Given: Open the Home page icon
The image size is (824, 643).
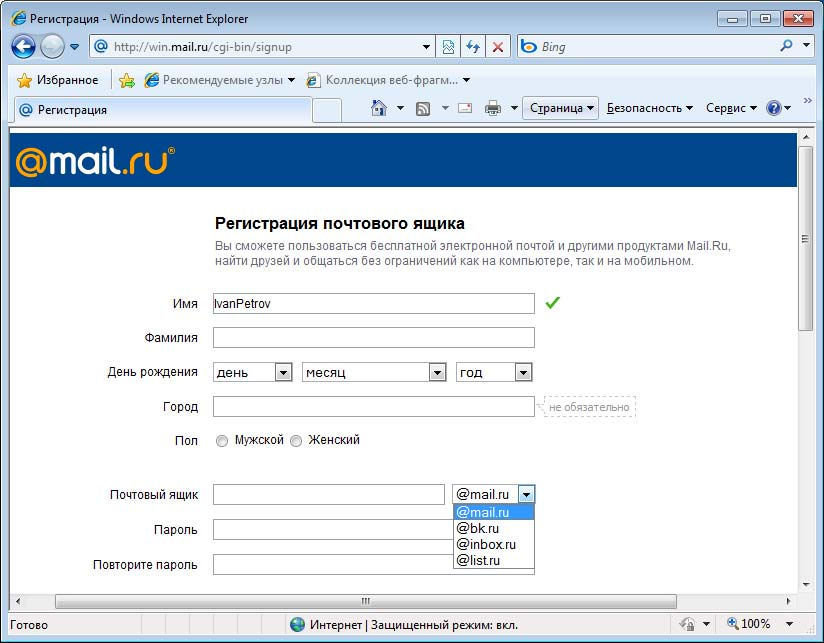Looking at the screenshot, I should pyautogui.click(x=380, y=109).
